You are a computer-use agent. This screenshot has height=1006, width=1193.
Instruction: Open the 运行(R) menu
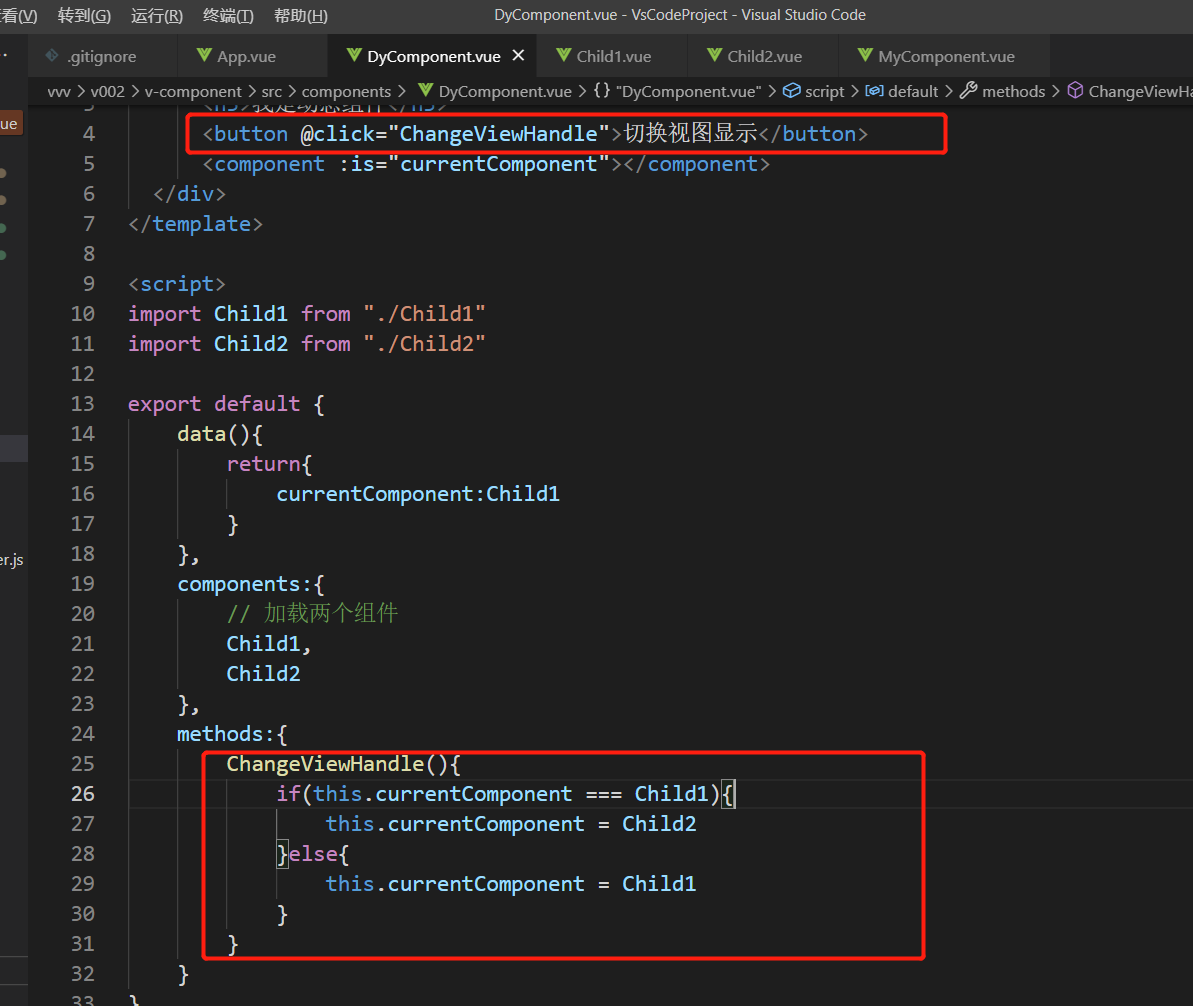point(157,16)
